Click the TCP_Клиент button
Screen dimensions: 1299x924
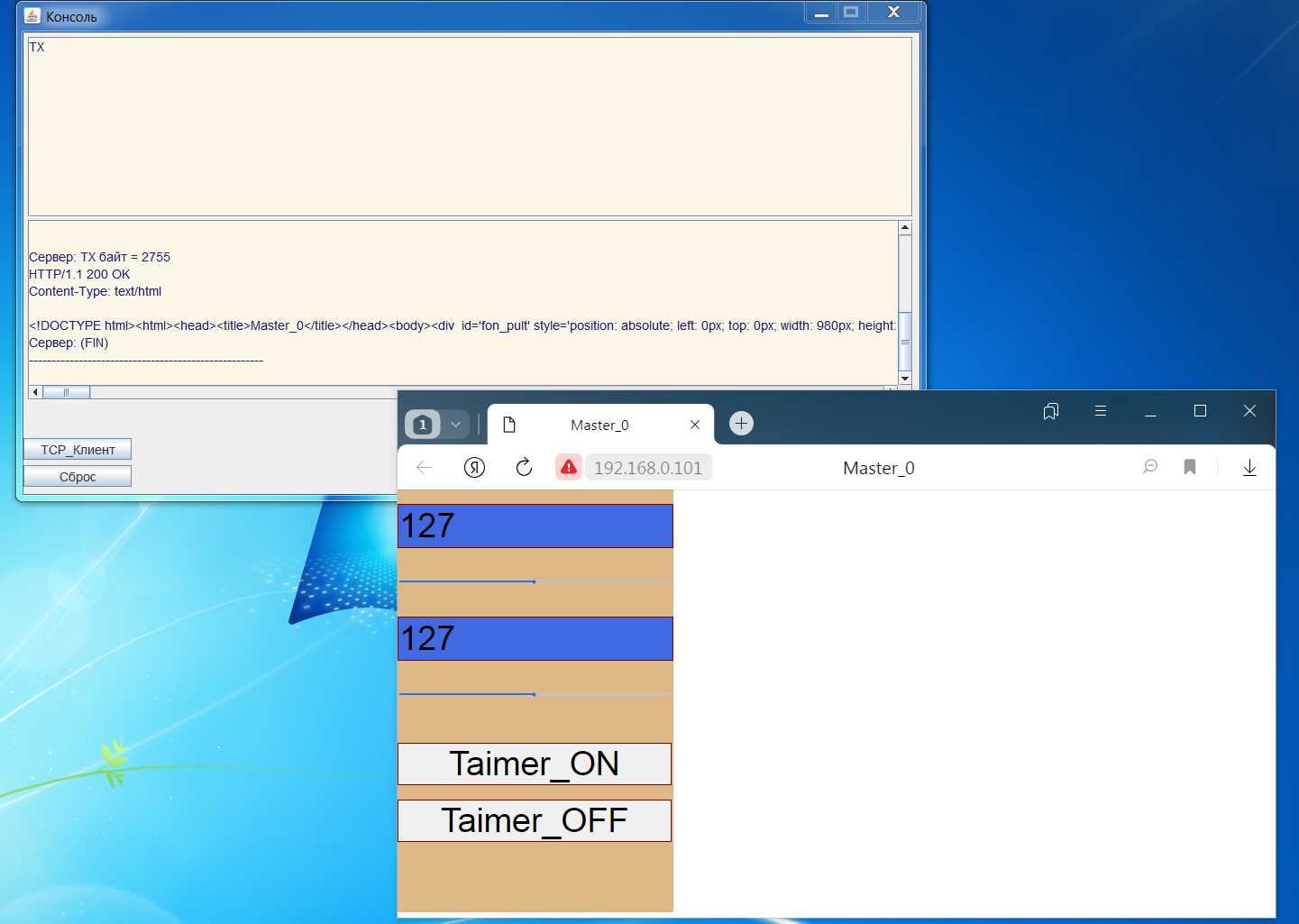(x=78, y=449)
